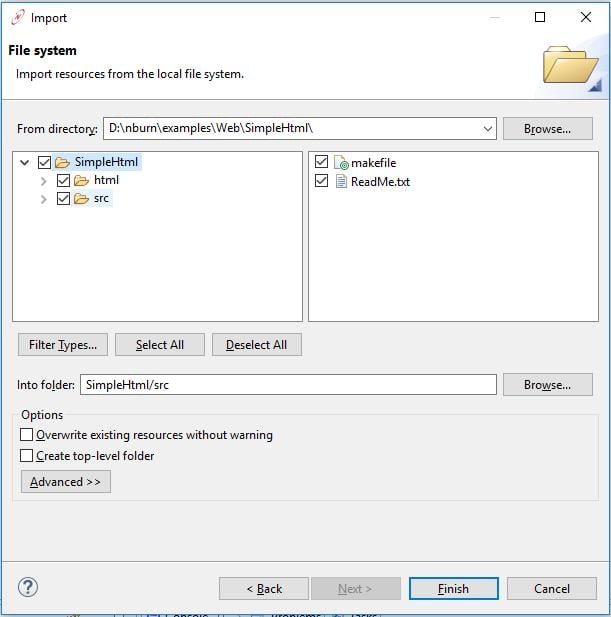Open the From directory dropdown list
The image size is (611, 617).
488,128
